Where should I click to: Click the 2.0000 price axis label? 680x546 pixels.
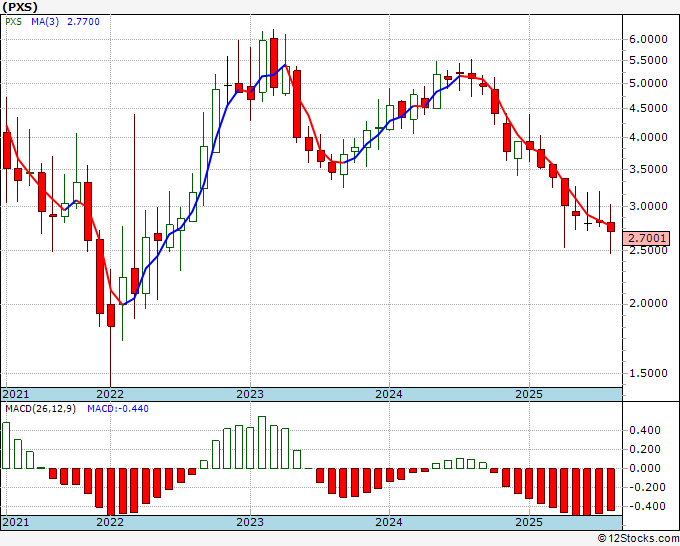648,303
